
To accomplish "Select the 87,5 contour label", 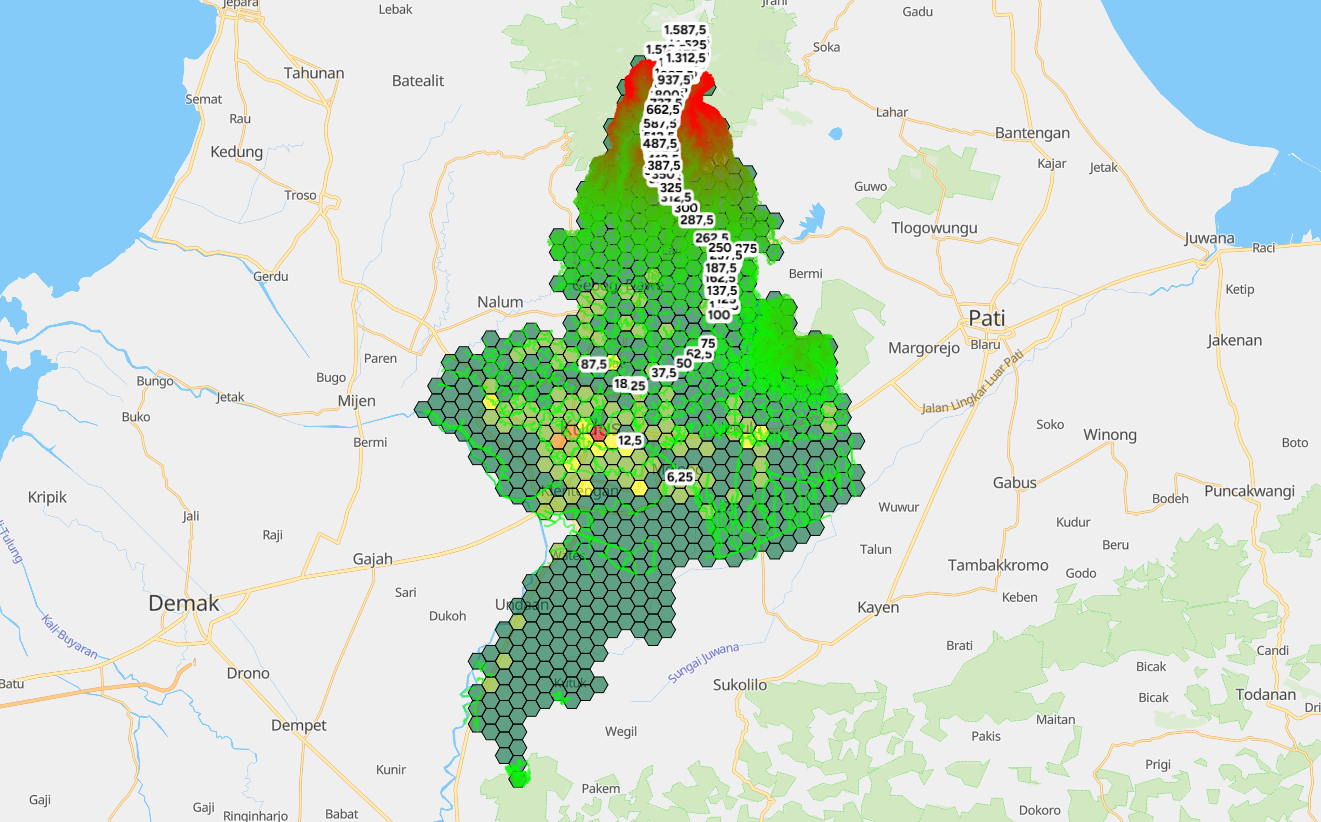I will [x=593, y=365].
